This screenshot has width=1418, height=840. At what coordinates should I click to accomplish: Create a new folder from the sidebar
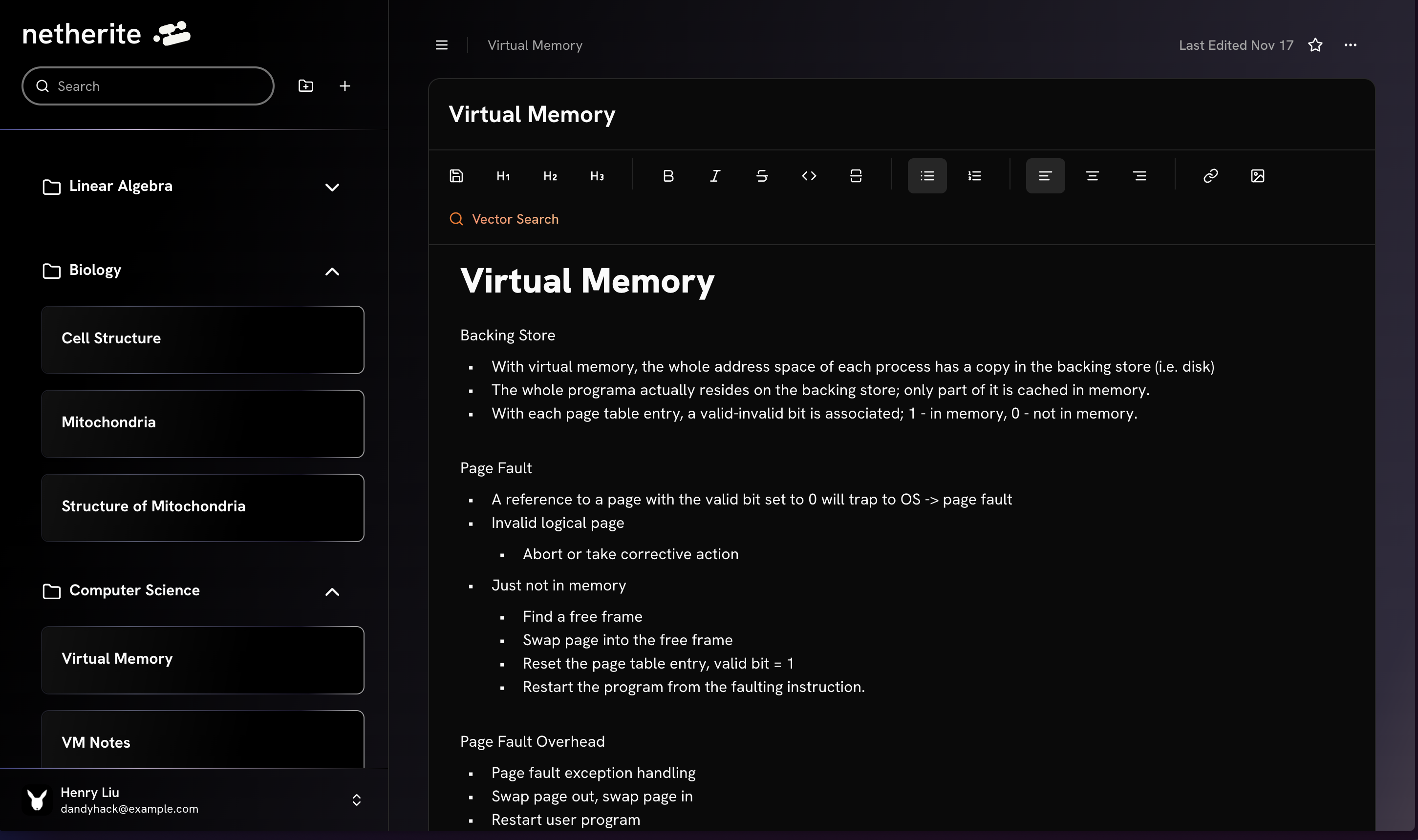[306, 86]
